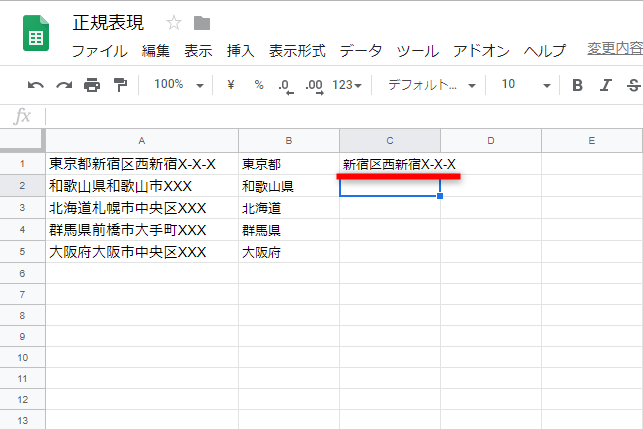Open the ヘルプ menu
This screenshot has height=429, width=643.
coord(545,51)
